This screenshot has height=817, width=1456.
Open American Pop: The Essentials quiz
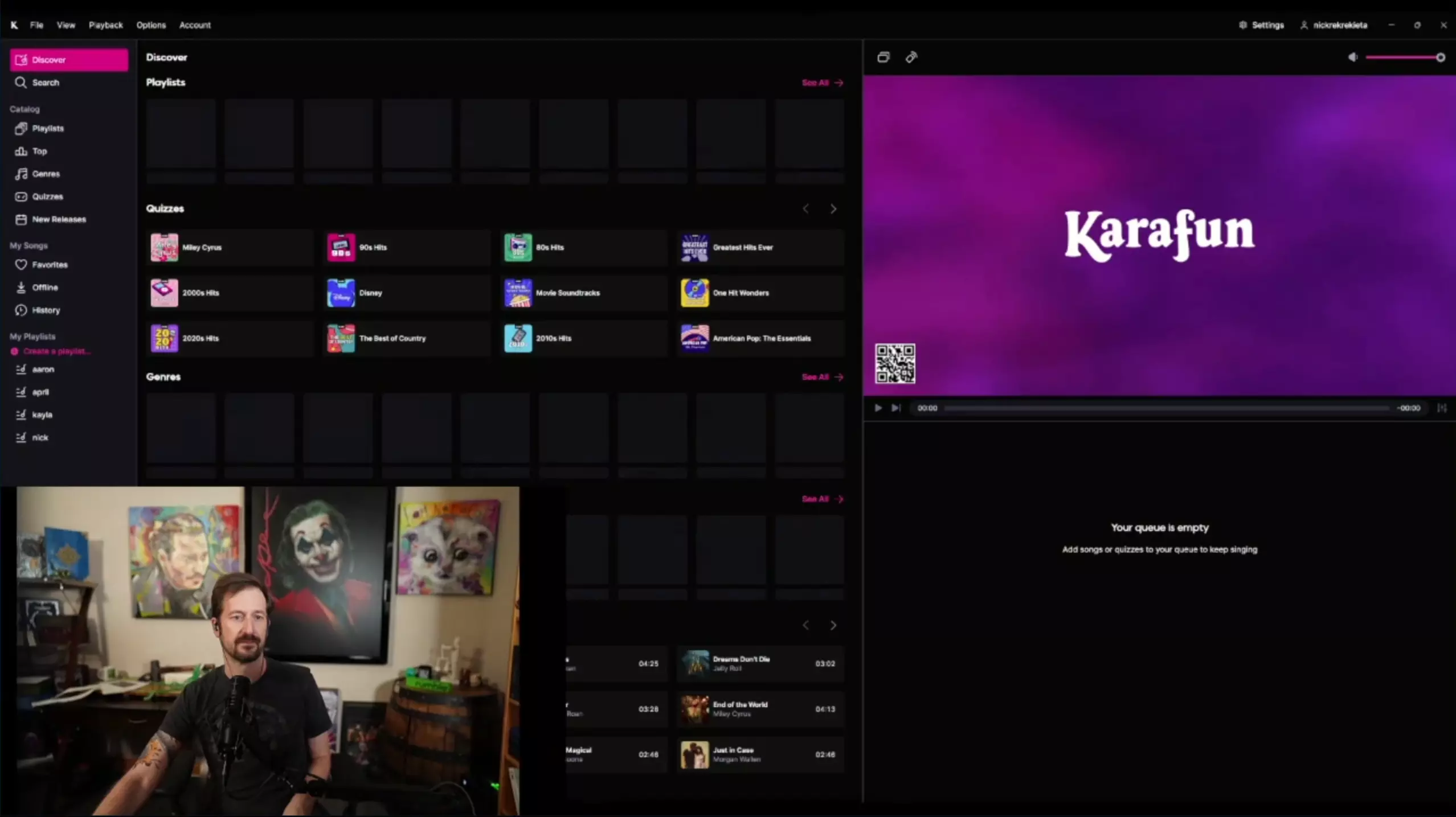click(760, 339)
